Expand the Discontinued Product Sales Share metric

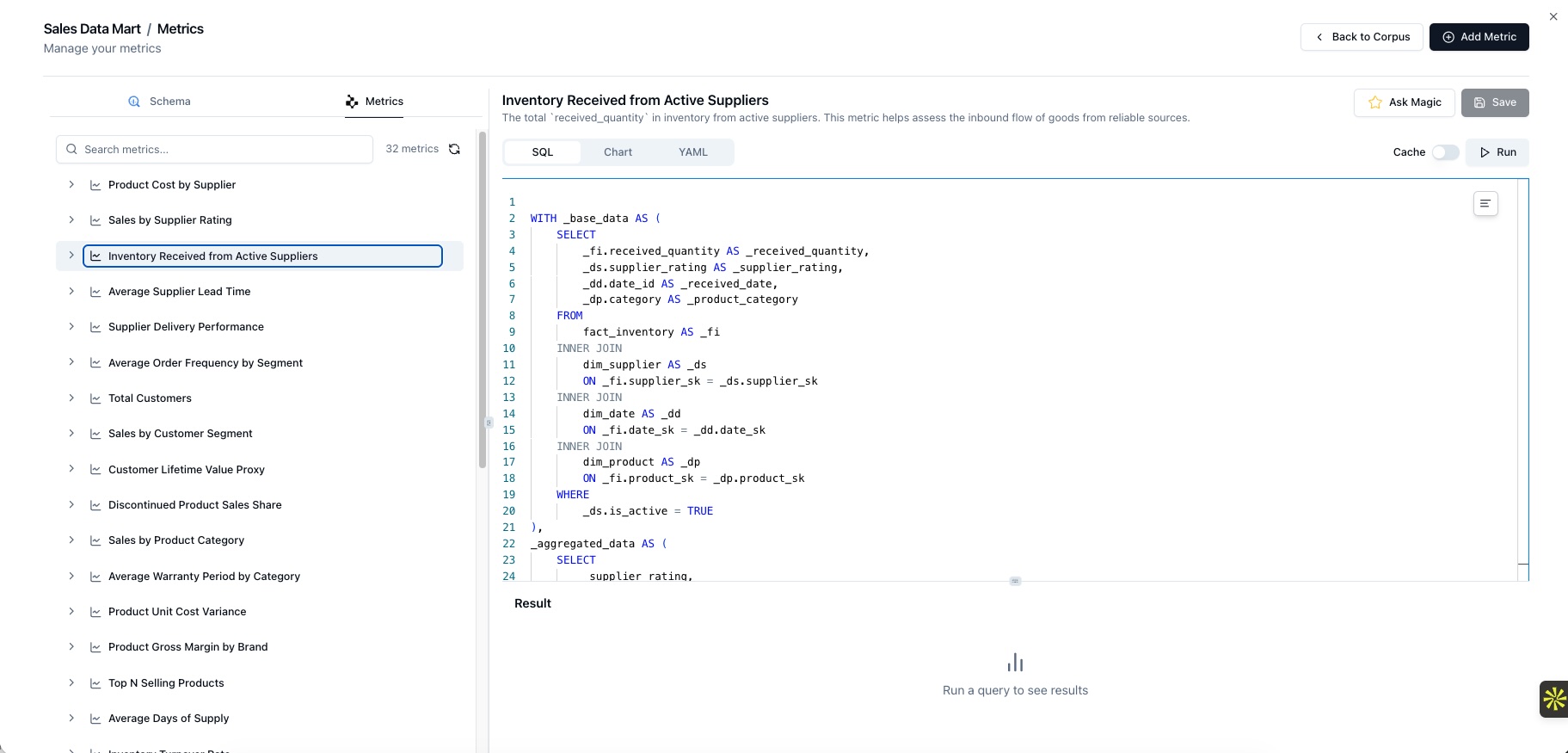[x=71, y=504]
